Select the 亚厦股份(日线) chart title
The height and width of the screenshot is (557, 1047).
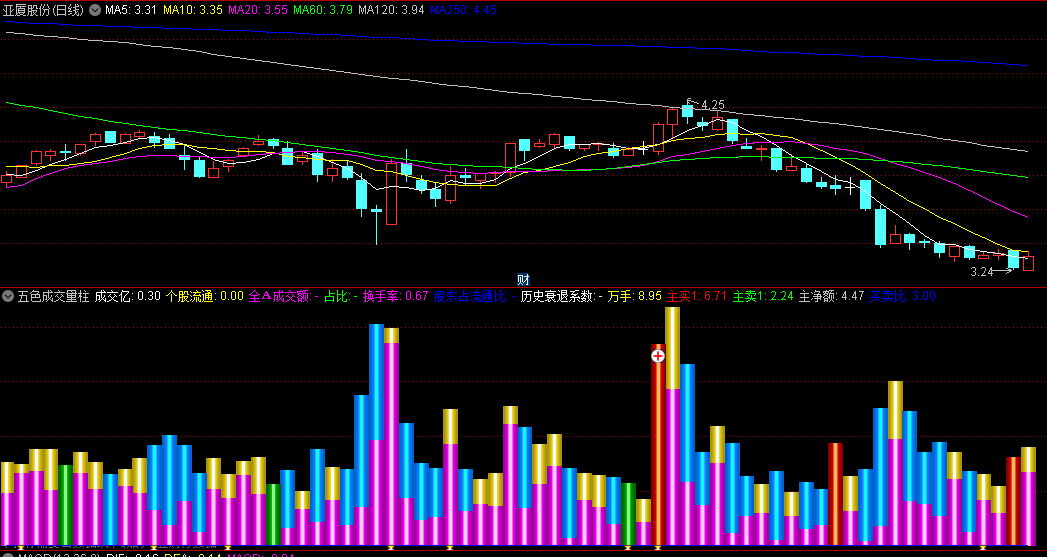pyautogui.click(x=43, y=10)
